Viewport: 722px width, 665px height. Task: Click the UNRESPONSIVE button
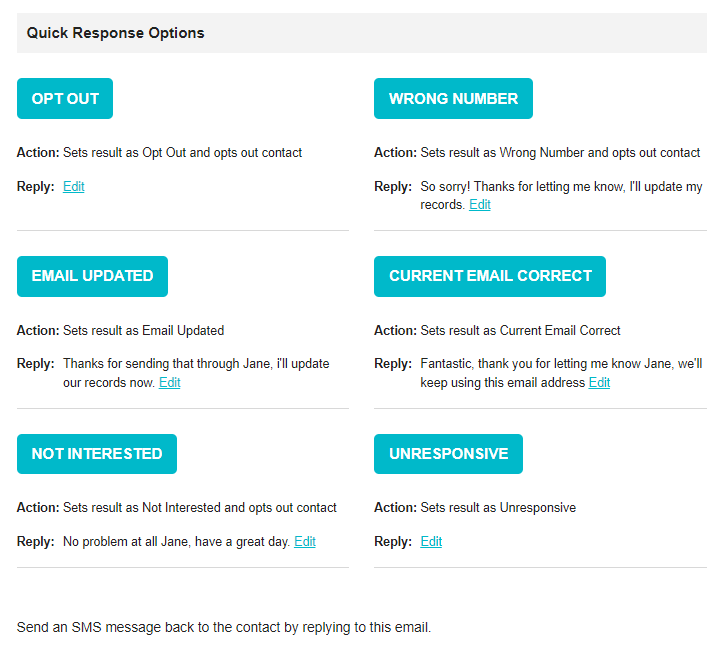pos(448,454)
